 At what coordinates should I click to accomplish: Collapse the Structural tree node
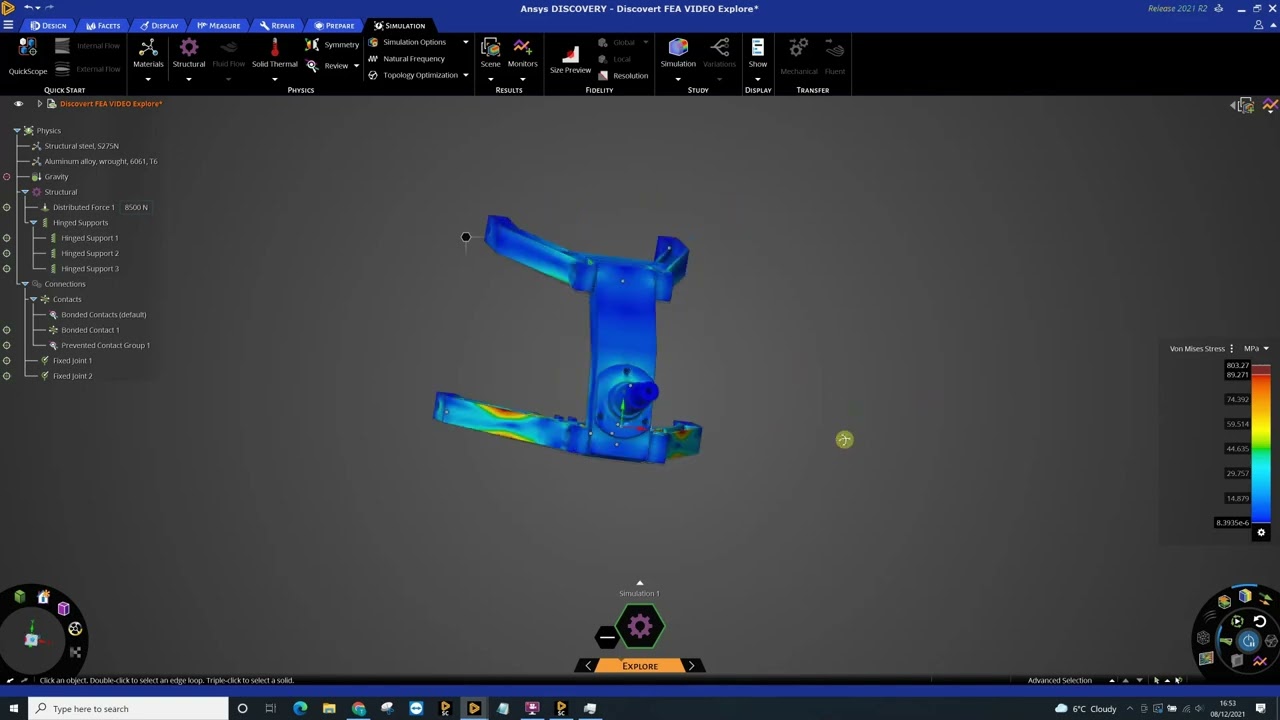point(25,192)
